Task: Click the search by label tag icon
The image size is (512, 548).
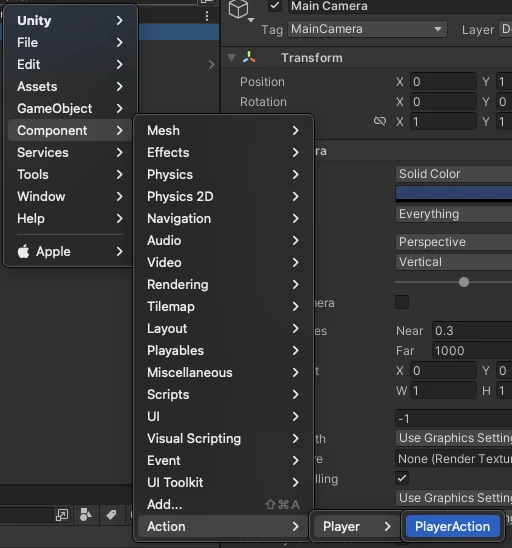Action: click(111, 514)
